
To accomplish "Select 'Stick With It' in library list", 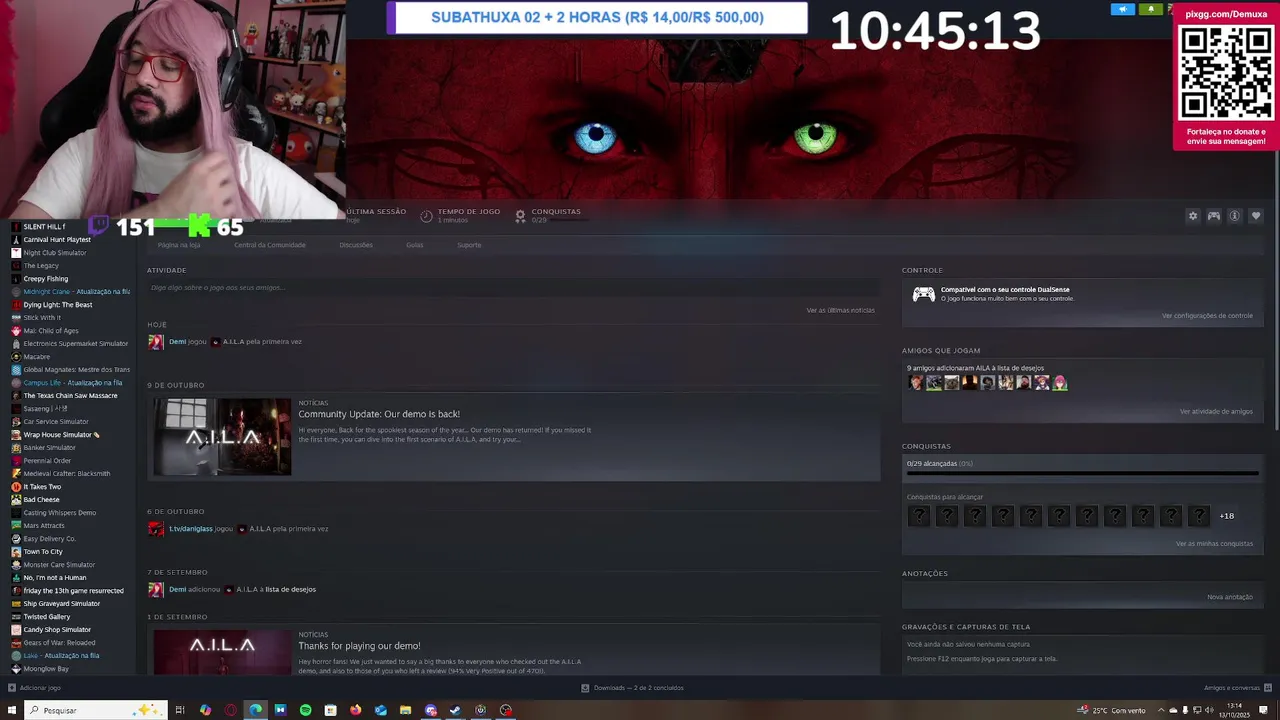I will click(x=42, y=318).
